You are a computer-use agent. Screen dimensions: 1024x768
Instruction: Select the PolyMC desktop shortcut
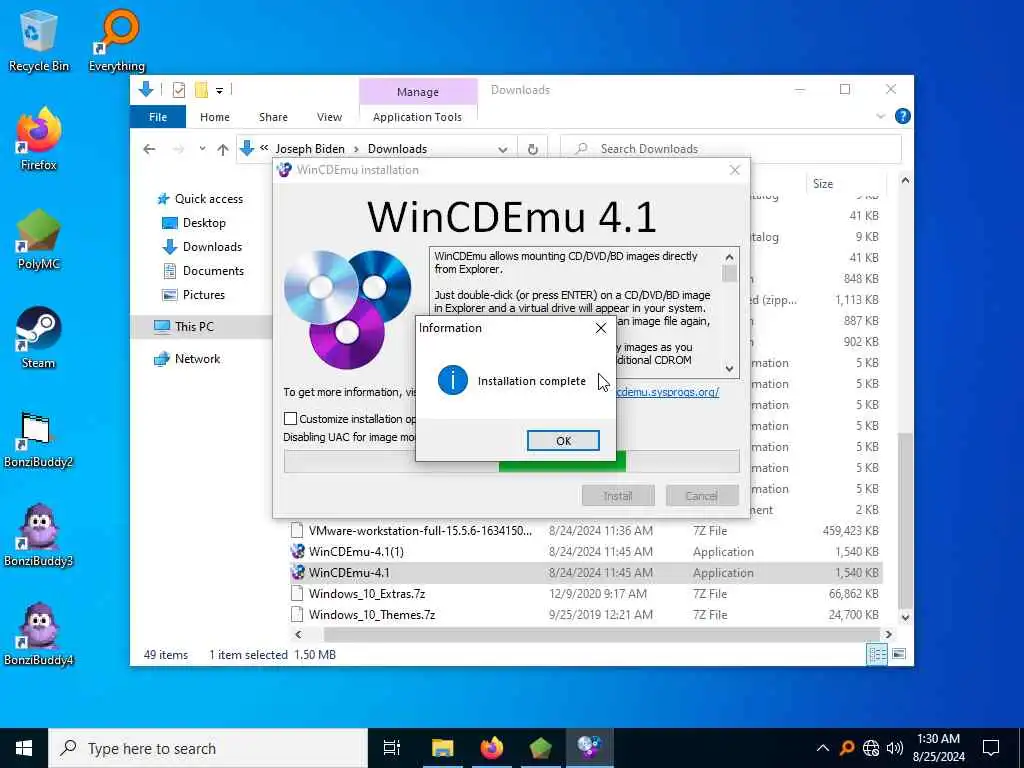[x=39, y=239]
